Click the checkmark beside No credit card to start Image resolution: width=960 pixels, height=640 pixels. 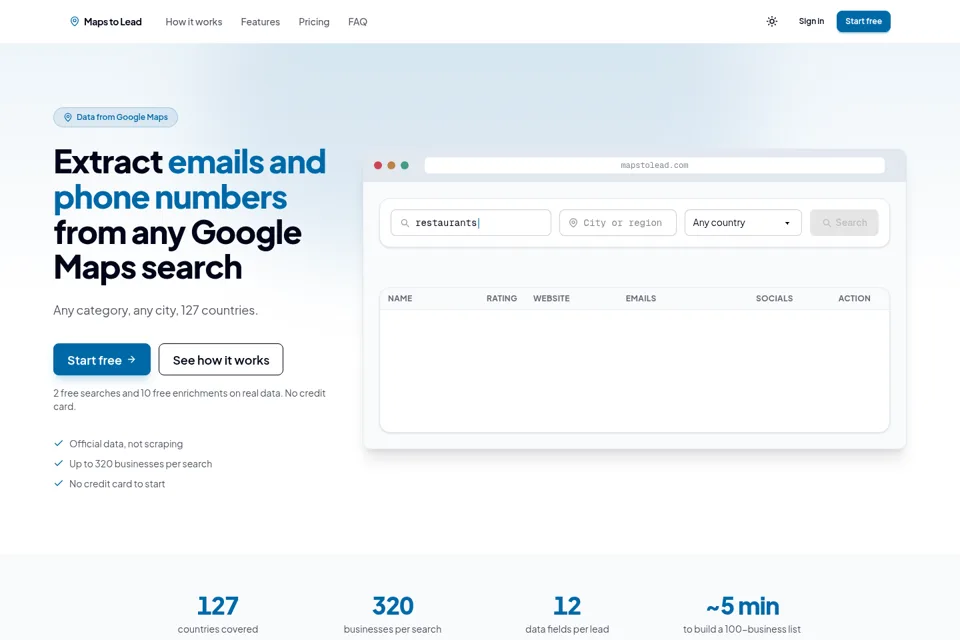[x=59, y=483]
